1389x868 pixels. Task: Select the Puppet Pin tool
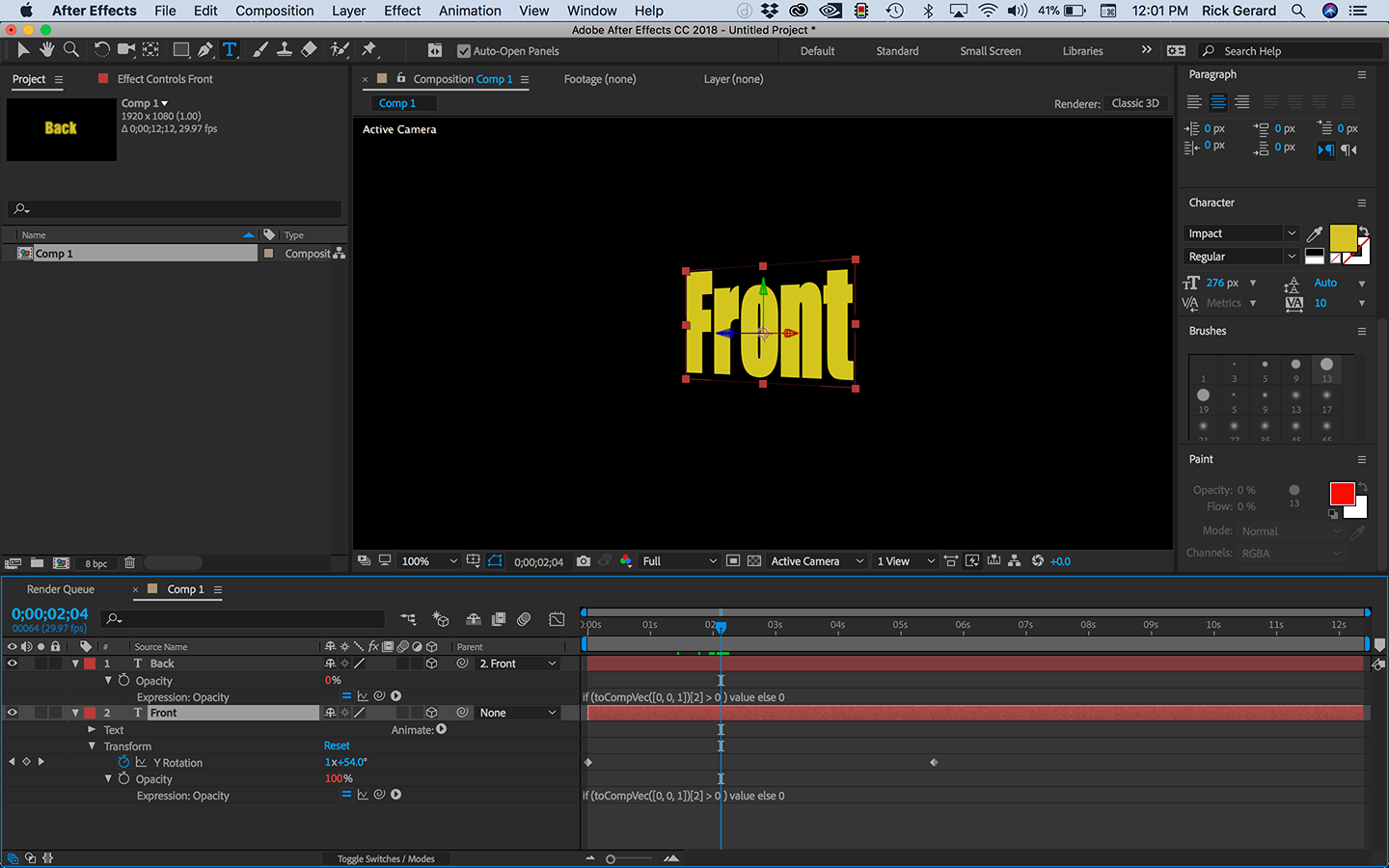click(x=368, y=50)
